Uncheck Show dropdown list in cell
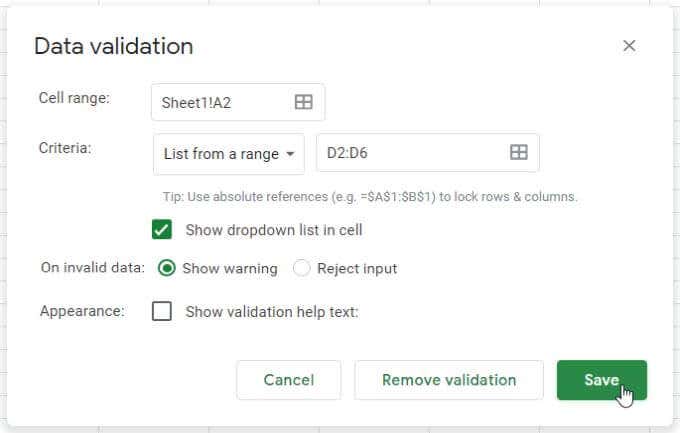The height and width of the screenshot is (433, 680). tap(162, 230)
